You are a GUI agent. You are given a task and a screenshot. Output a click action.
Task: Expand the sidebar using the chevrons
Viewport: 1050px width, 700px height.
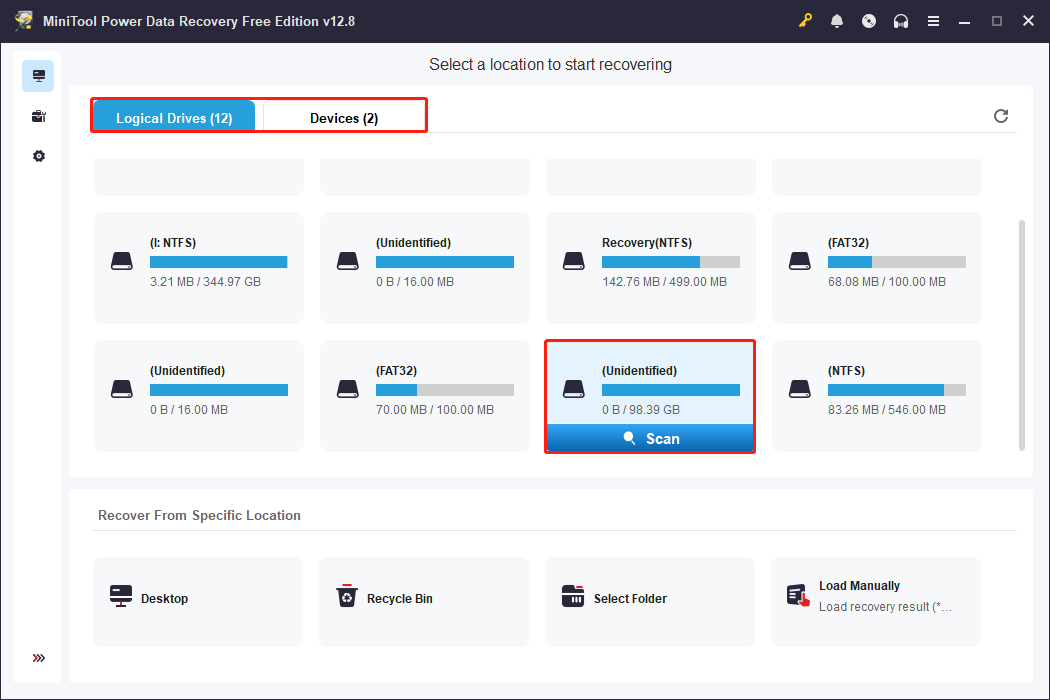point(38,658)
